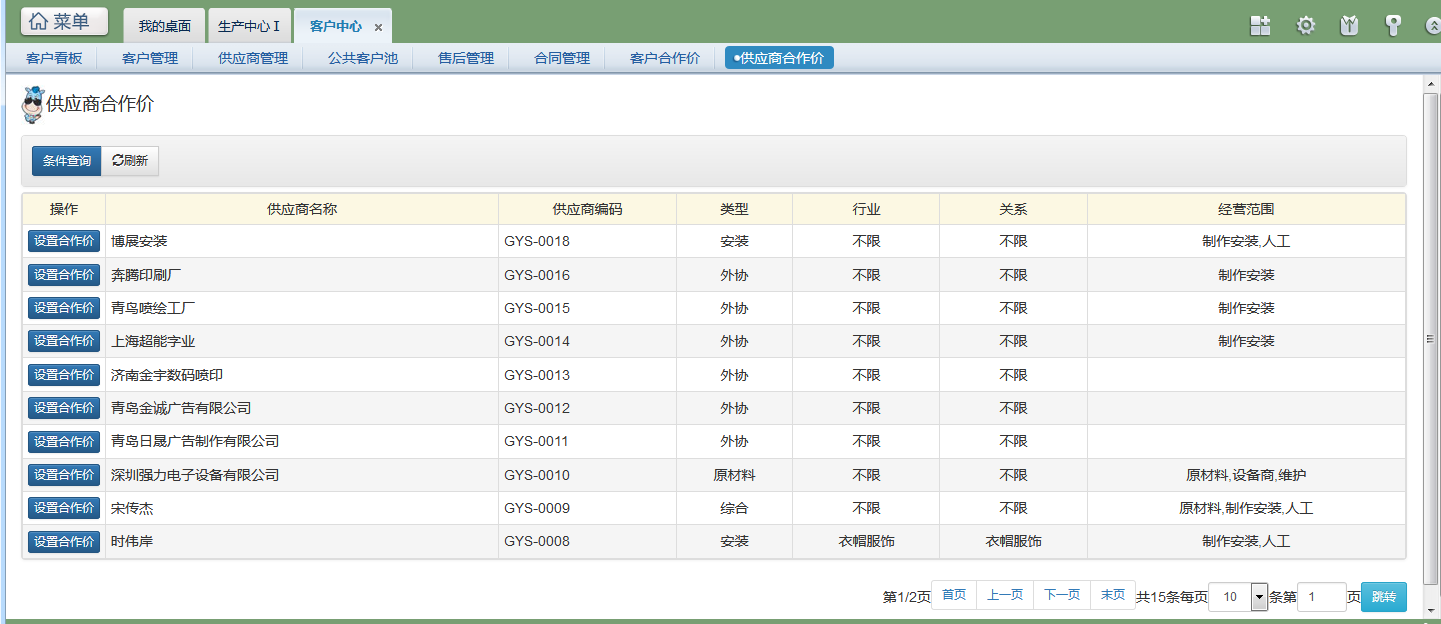Click the page number input field
Viewport: 1441px width, 624px height.
[1322, 597]
